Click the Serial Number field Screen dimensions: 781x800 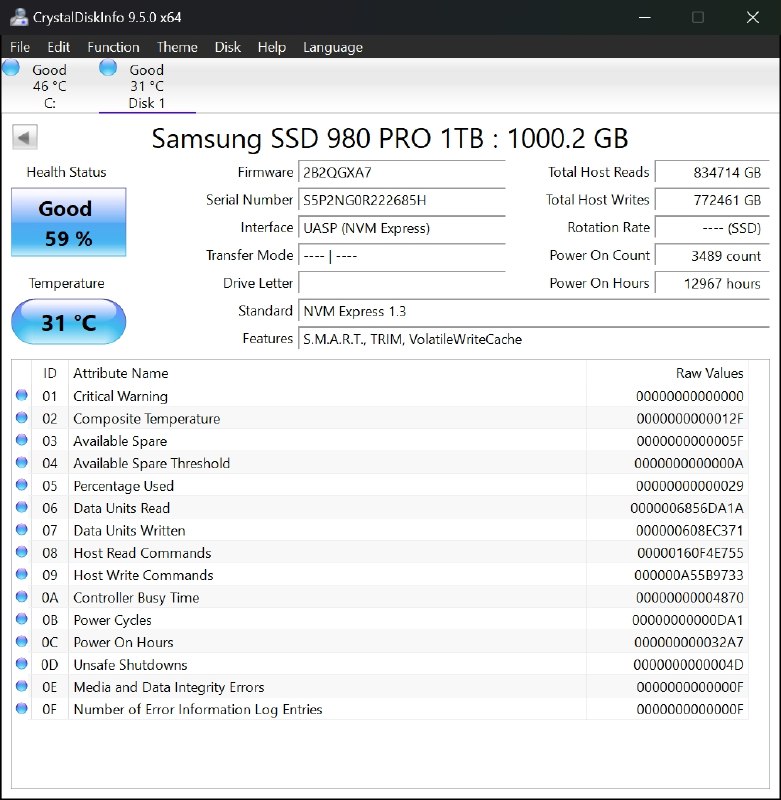click(401, 200)
